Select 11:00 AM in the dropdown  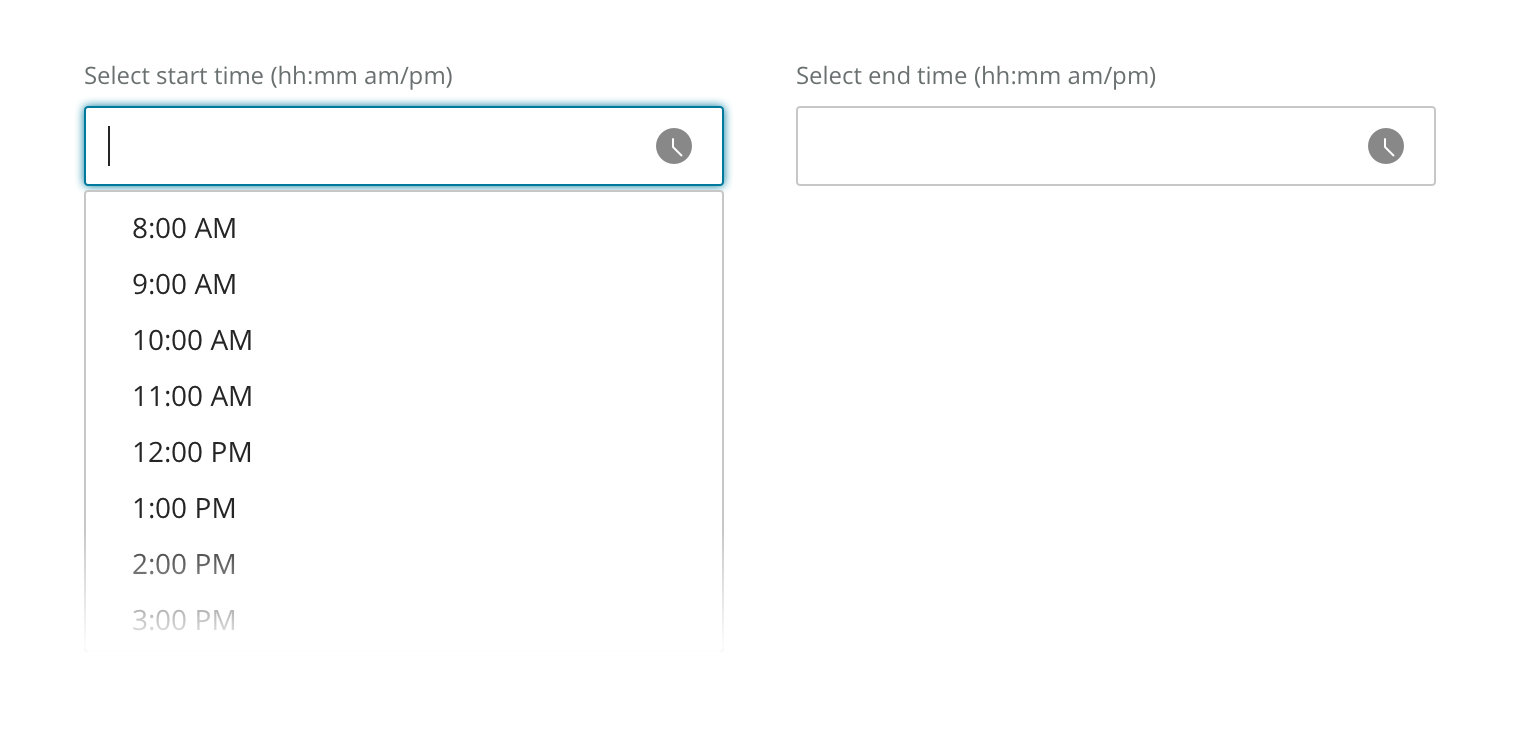[193, 396]
